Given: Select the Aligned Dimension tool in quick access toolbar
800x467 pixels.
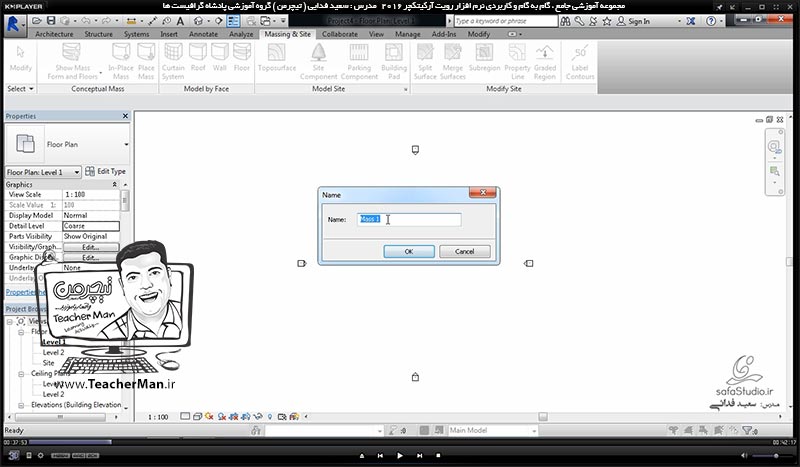Looking at the screenshot, I should point(132,21).
